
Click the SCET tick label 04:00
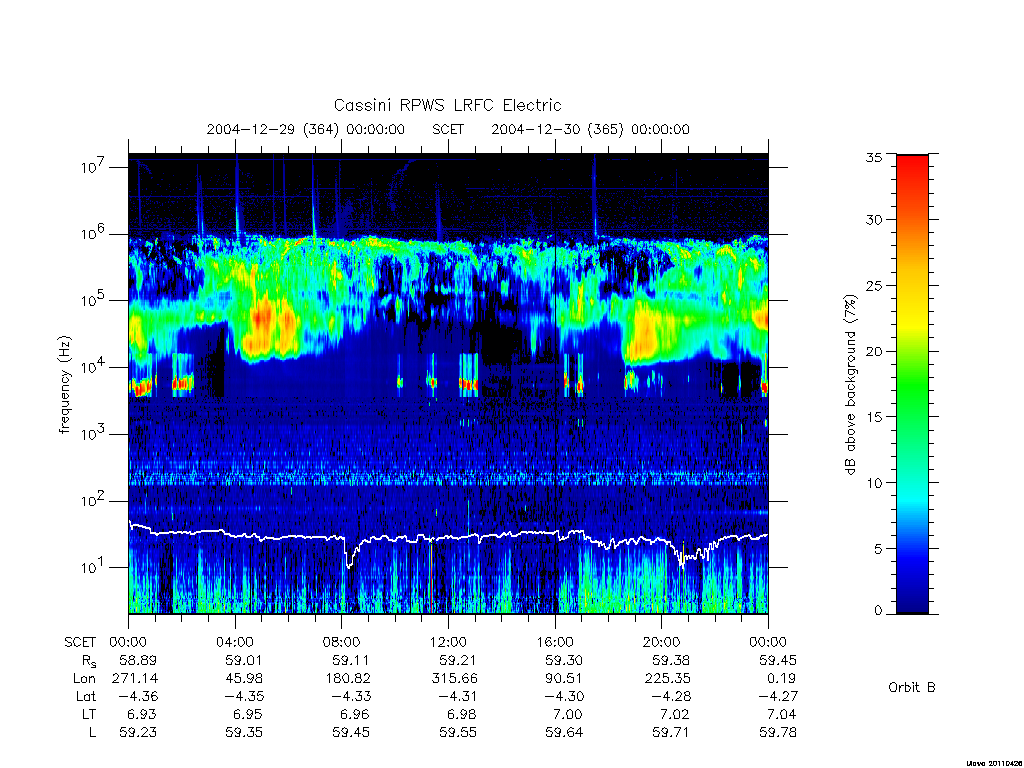click(x=235, y=642)
